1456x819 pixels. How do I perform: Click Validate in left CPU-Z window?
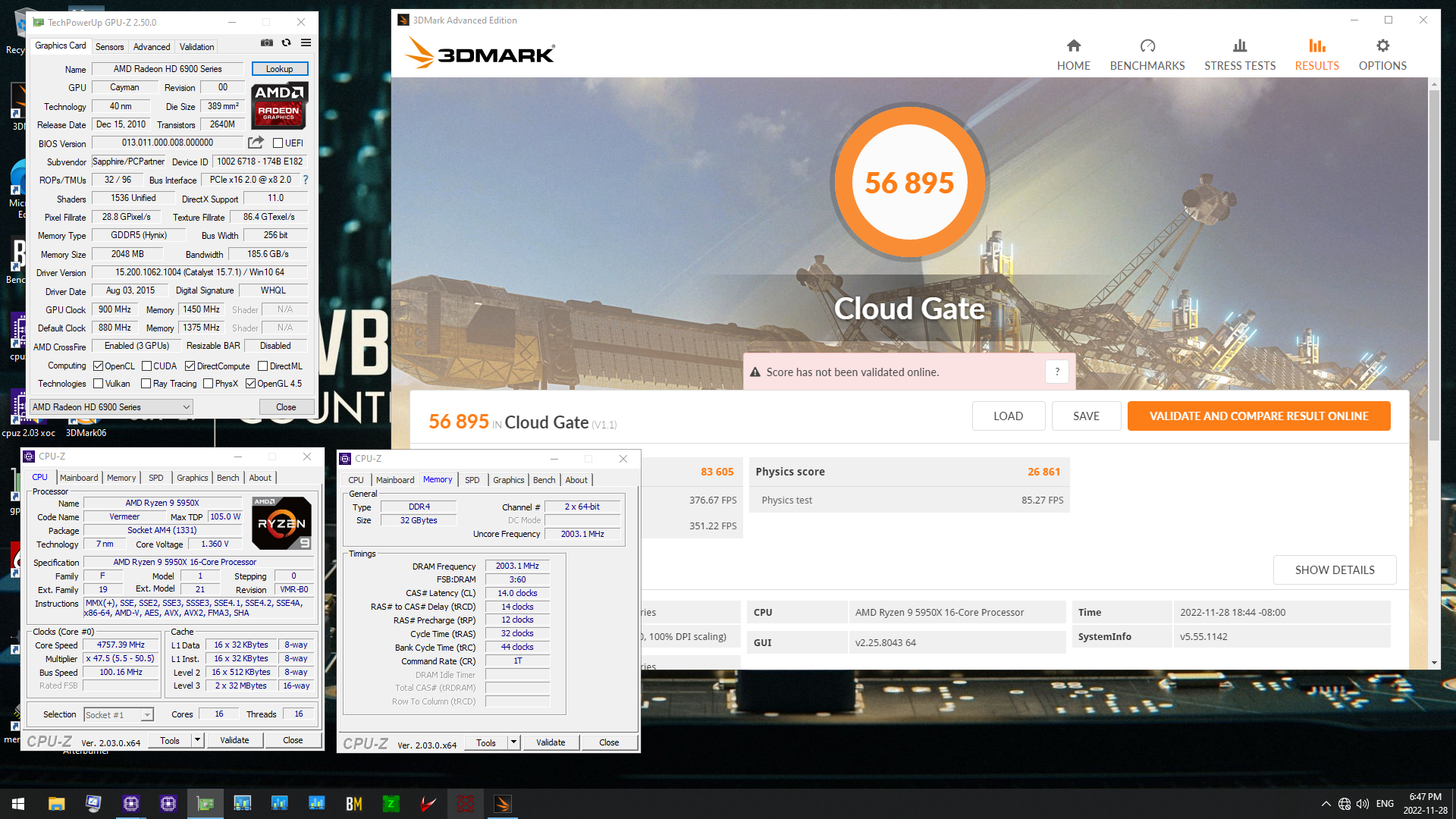click(x=234, y=740)
